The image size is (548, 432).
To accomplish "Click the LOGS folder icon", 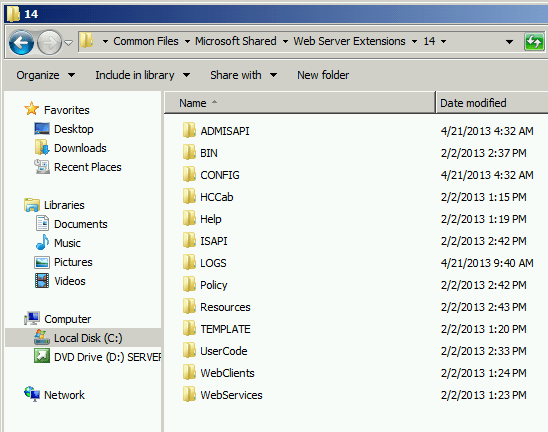I will 189,262.
